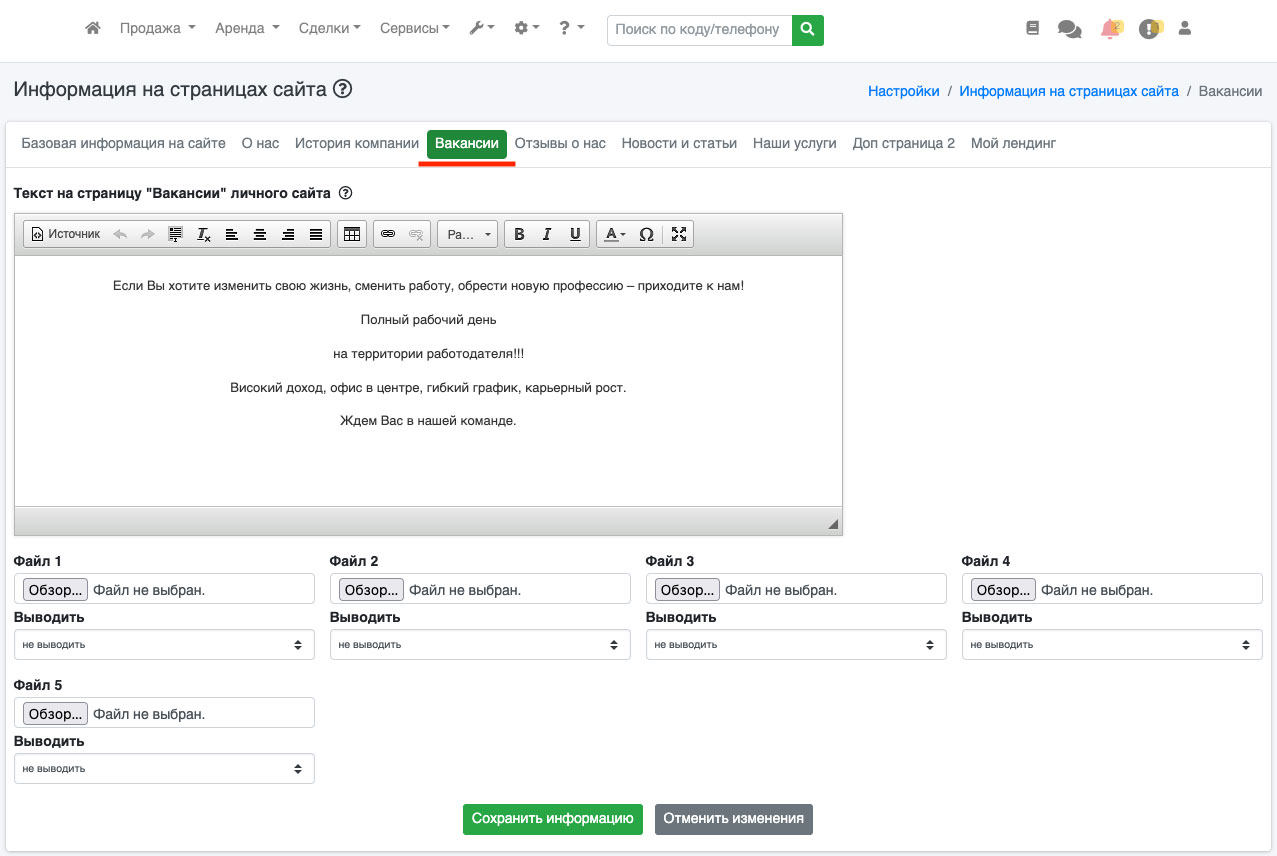Open the font size dropdown in editor
Viewport: 1277px width, 856px height.
pos(467,234)
